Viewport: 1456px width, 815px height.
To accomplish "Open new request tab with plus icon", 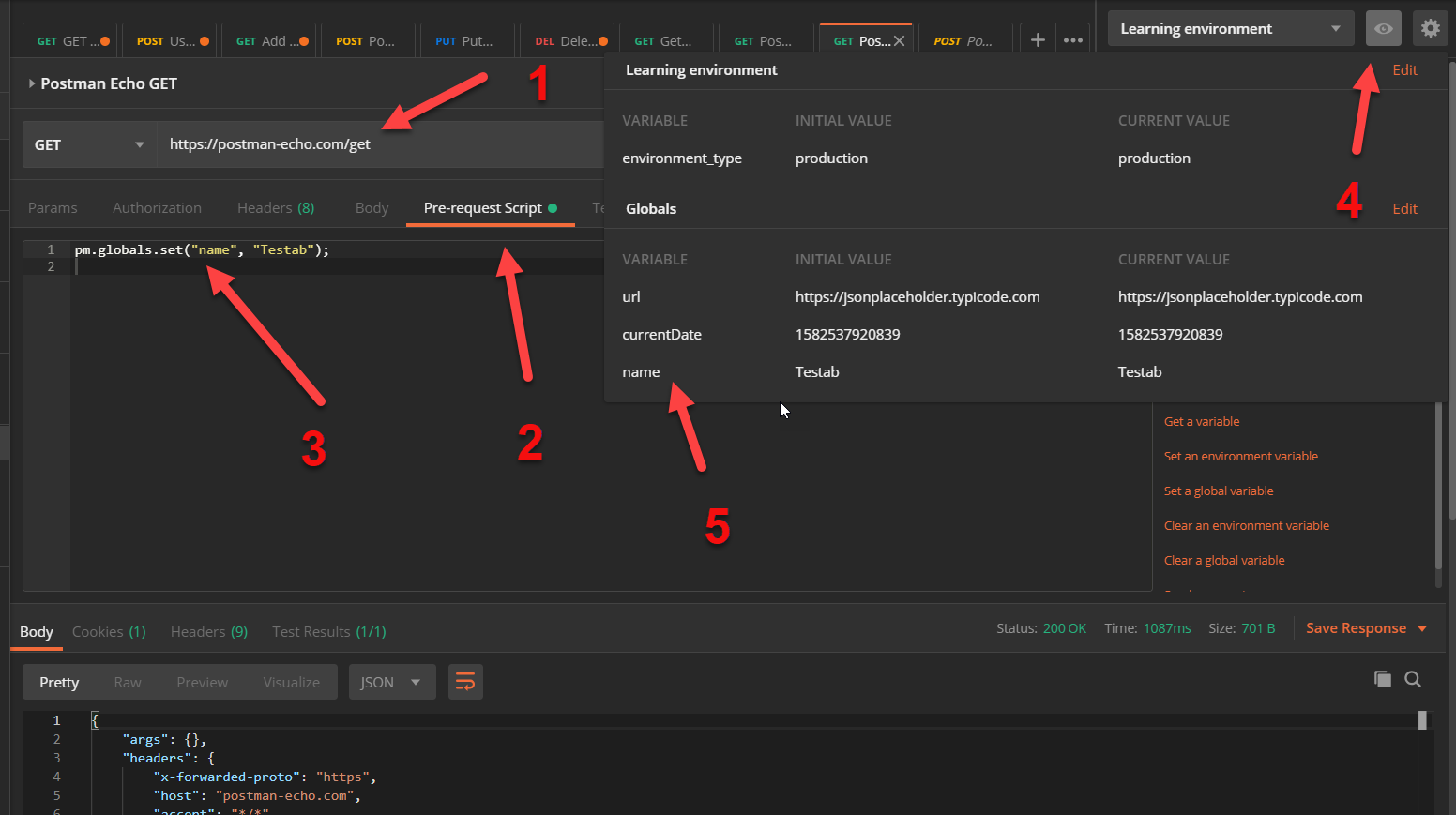I will pyautogui.click(x=1038, y=40).
